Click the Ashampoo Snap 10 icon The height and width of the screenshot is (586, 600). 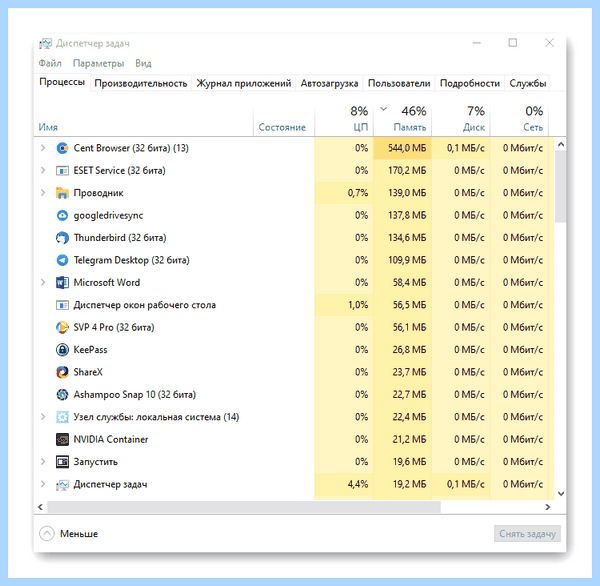(x=62, y=395)
